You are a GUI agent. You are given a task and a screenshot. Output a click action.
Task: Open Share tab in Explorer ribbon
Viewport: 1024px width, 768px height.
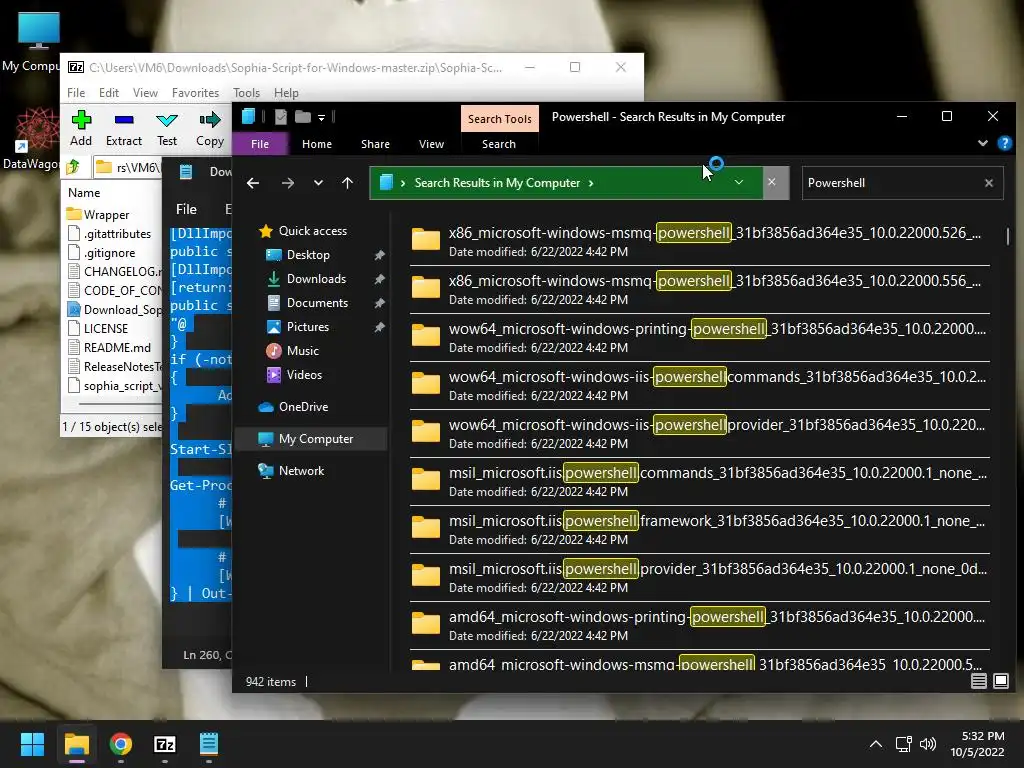click(375, 144)
